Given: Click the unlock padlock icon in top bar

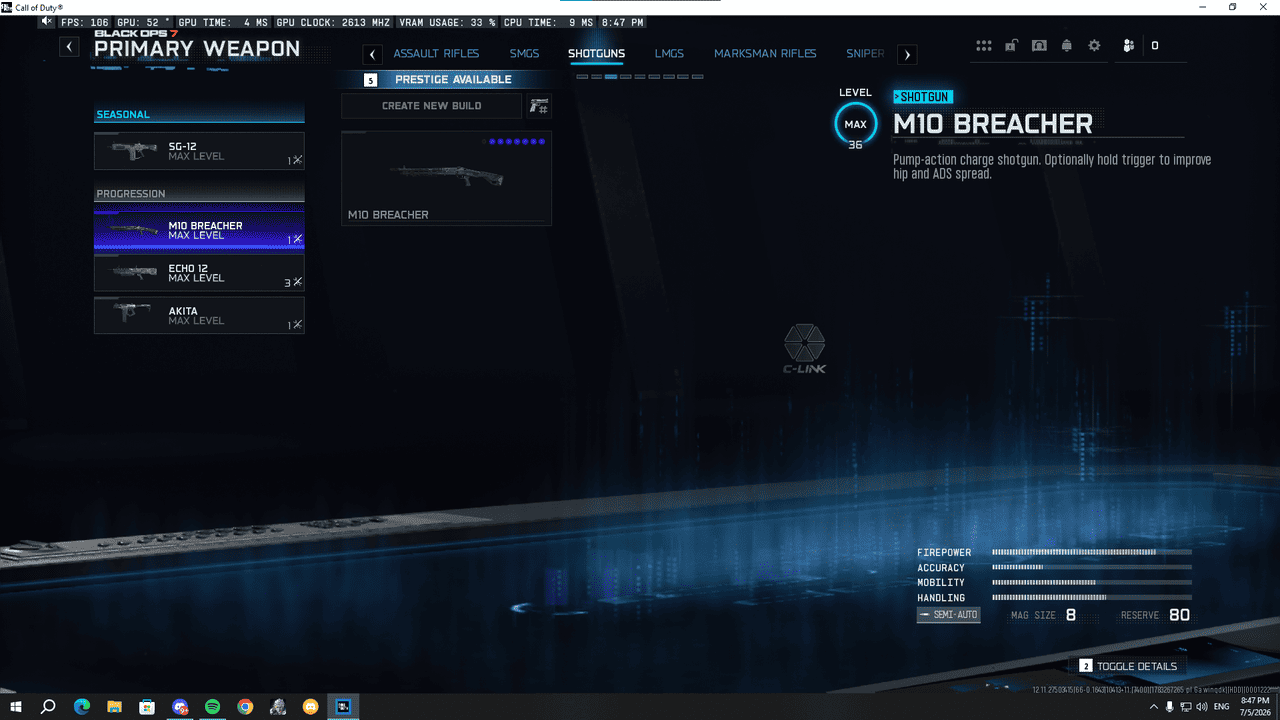Looking at the screenshot, I should point(1012,46).
